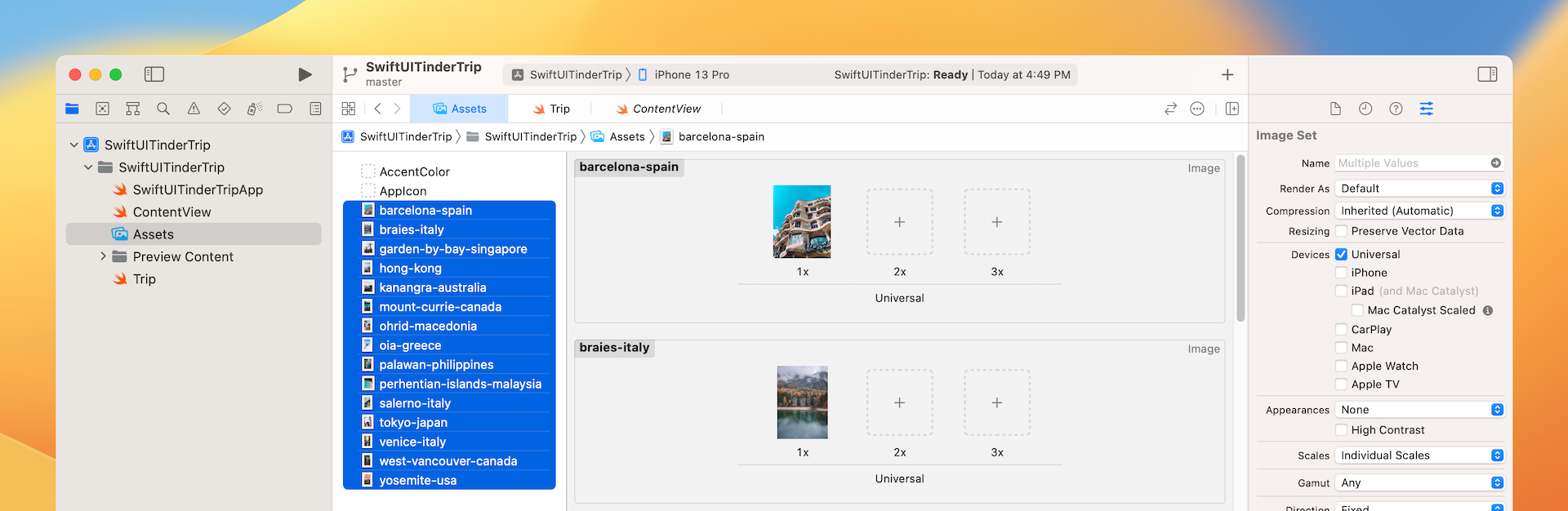Switch to the Trip editor tab
This screenshot has height=511, width=1568.
click(x=551, y=109)
